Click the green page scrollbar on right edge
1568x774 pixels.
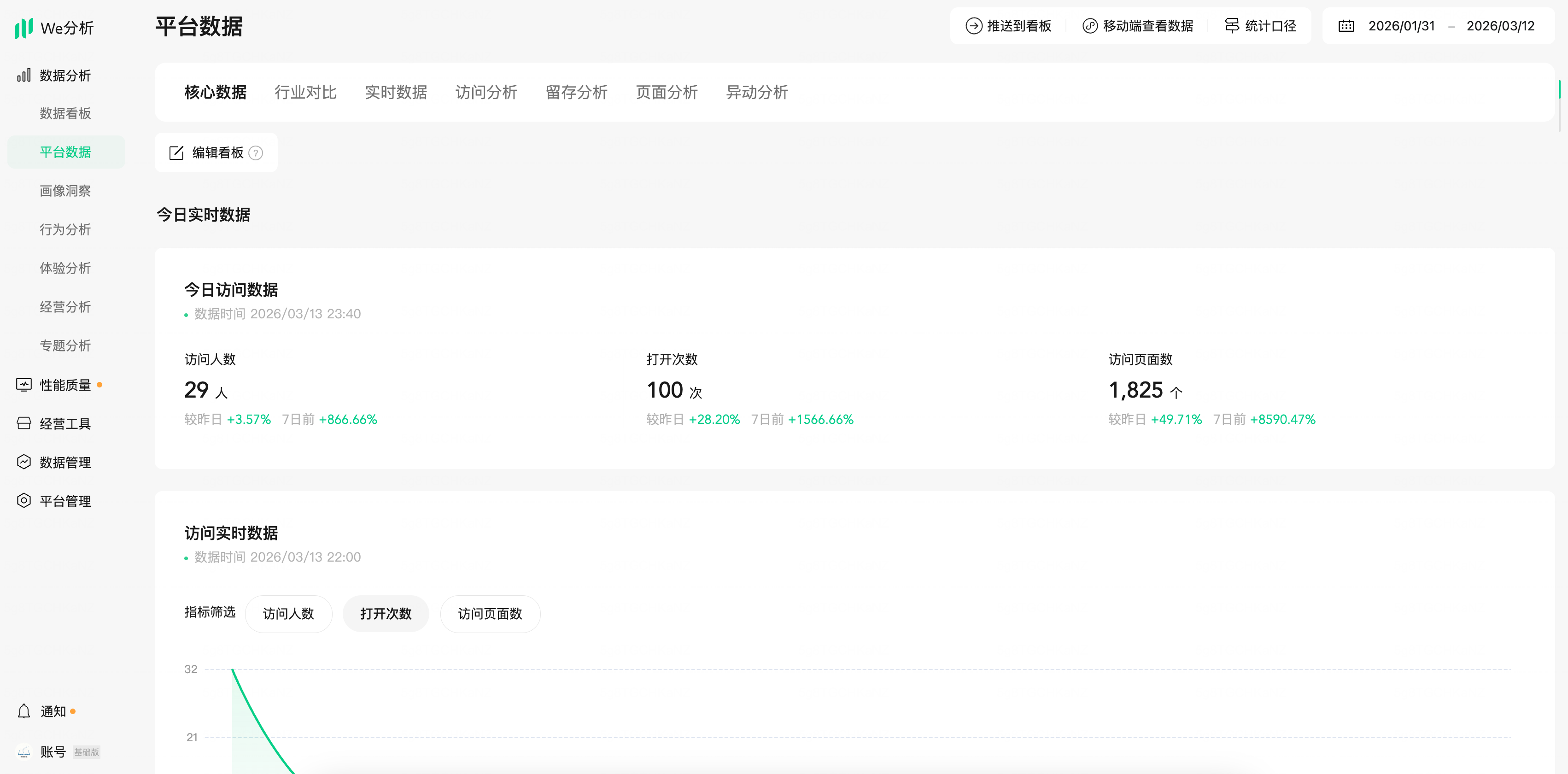click(x=1560, y=89)
